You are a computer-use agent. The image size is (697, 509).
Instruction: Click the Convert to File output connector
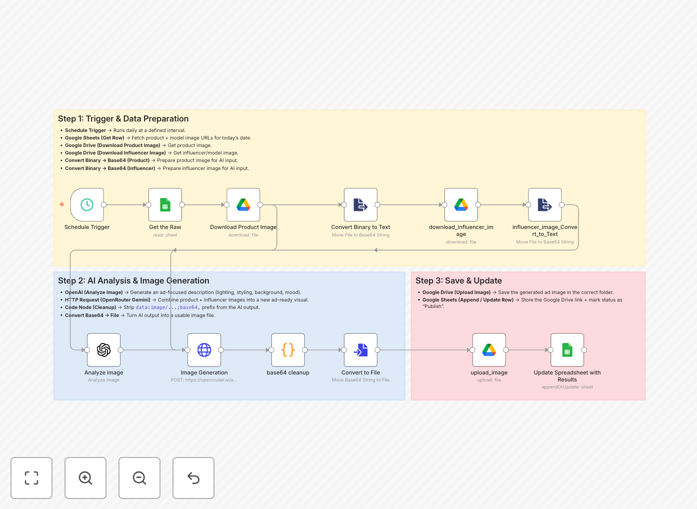377,350
